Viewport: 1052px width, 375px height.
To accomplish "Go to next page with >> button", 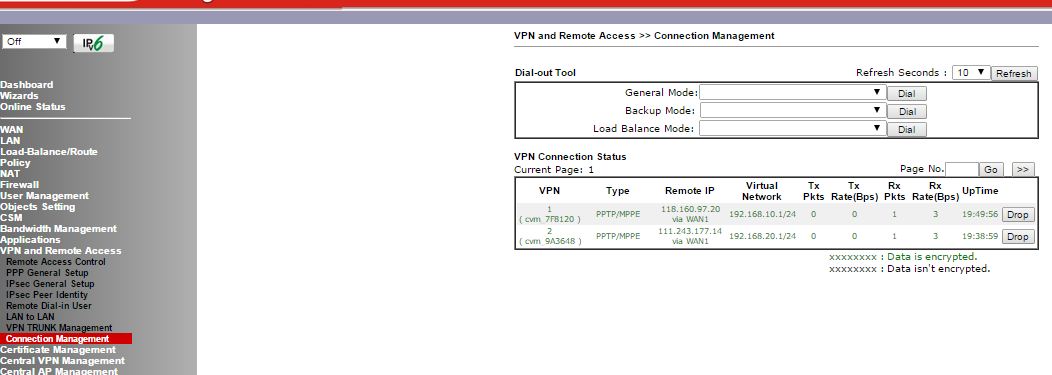I will pos(1023,170).
